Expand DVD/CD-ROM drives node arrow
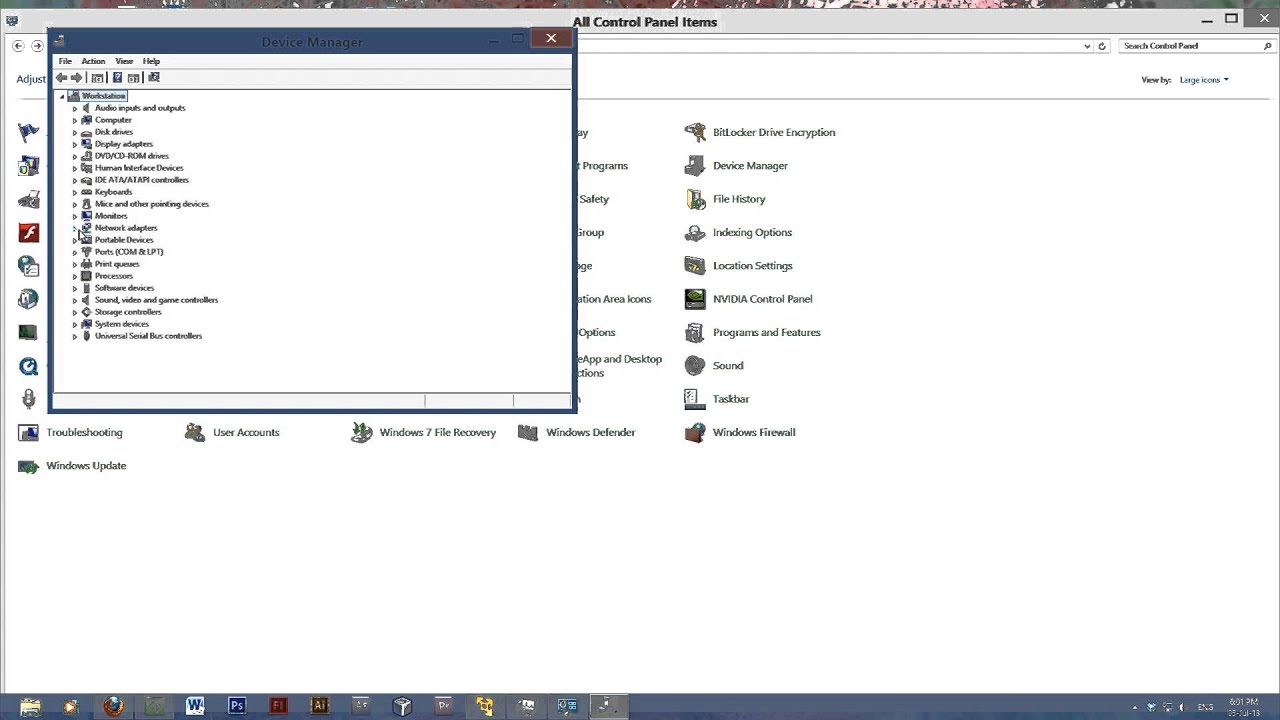The height and width of the screenshot is (720, 1280). pyautogui.click(x=74, y=156)
